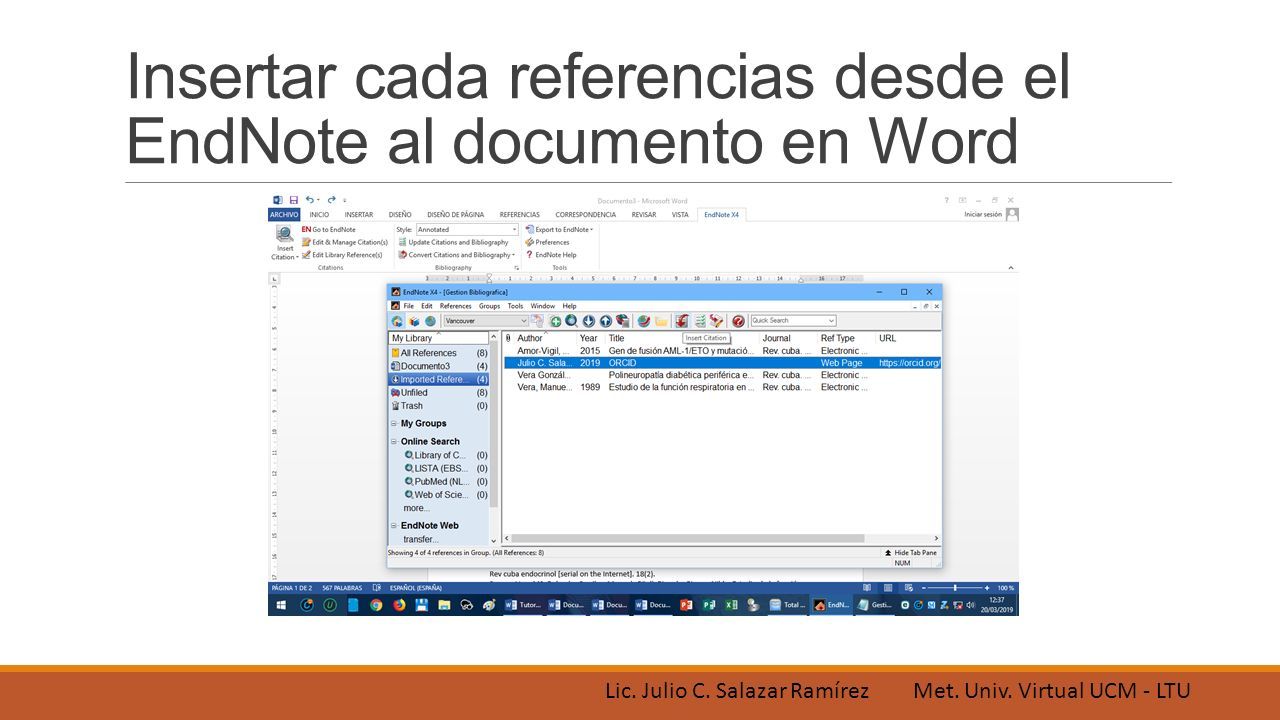Image resolution: width=1280 pixels, height=720 pixels.
Task: Click the red Help icon in the EndNote toolbar
Action: click(739, 321)
